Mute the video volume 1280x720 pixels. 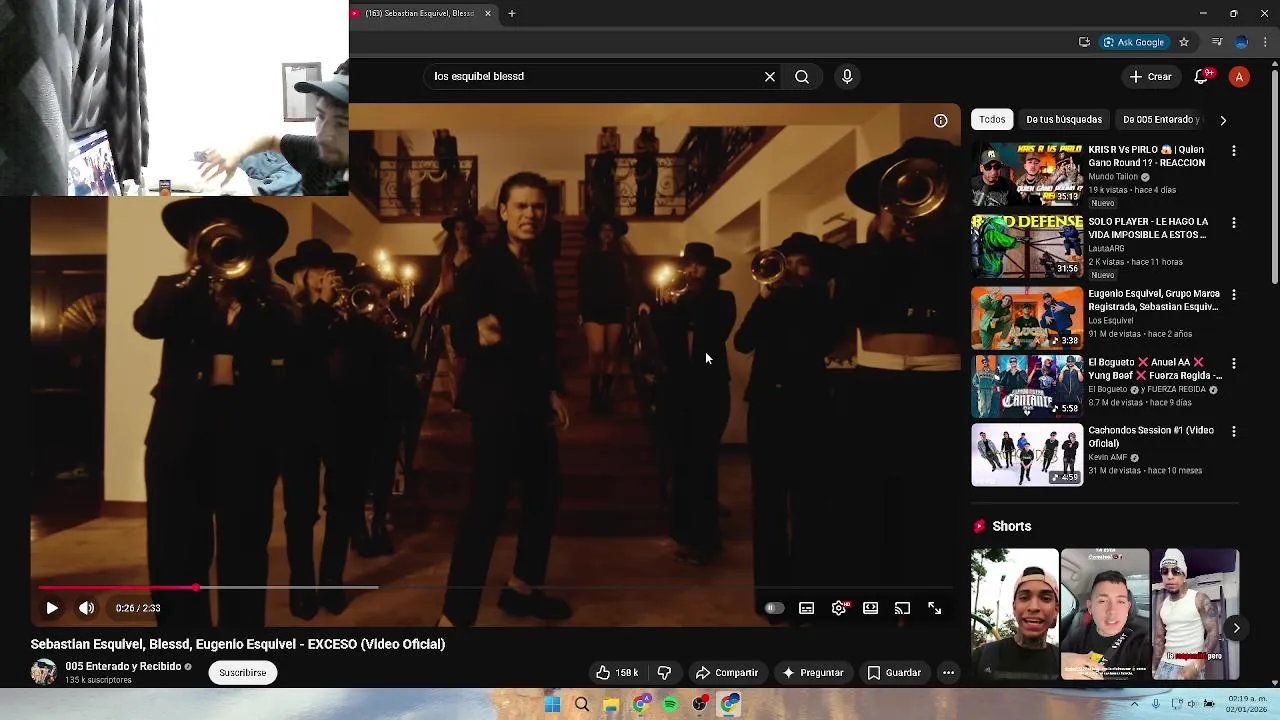[x=87, y=608]
